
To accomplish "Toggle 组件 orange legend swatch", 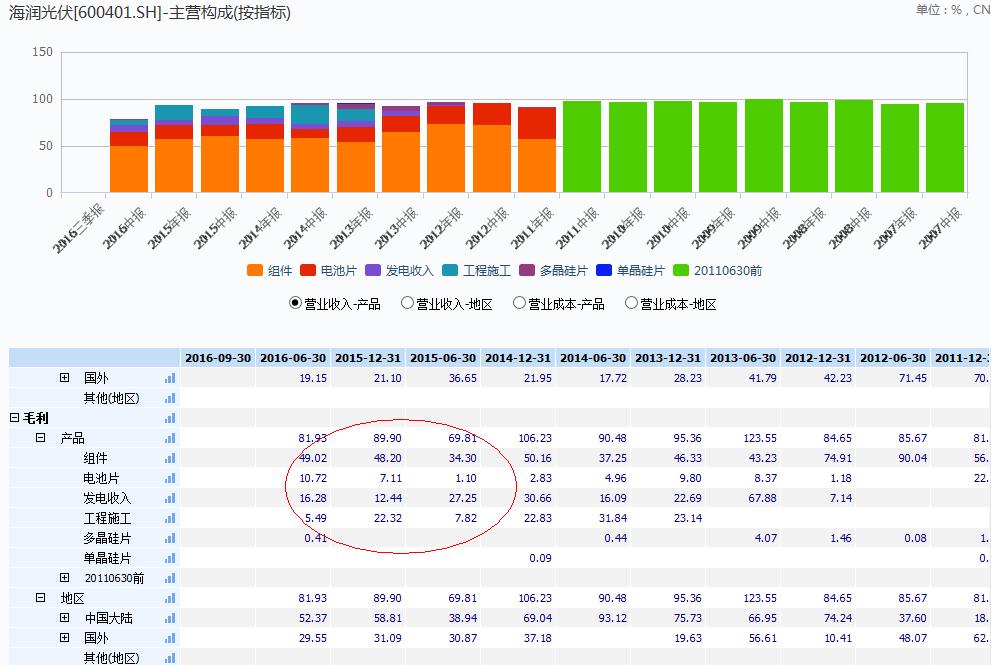I will (255, 270).
